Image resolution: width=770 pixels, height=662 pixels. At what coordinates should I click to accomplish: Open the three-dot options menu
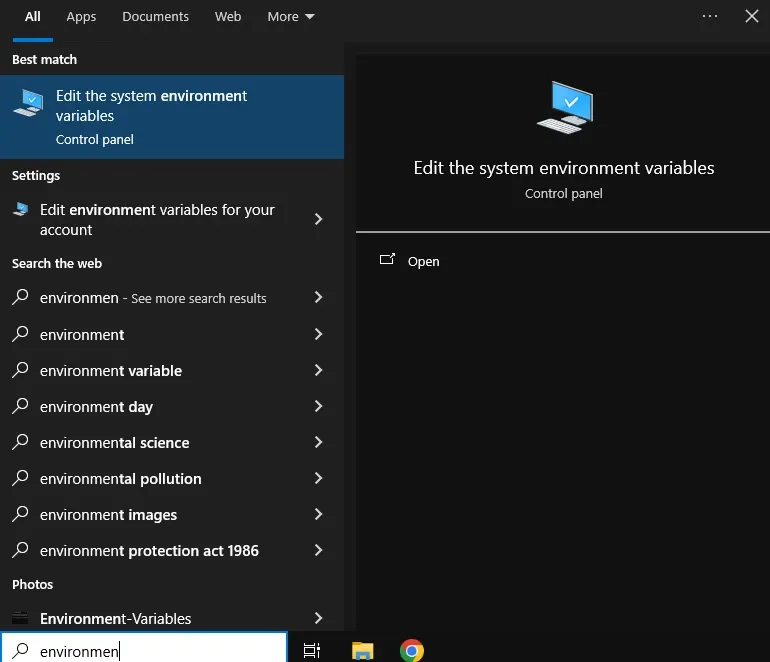click(x=710, y=16)
